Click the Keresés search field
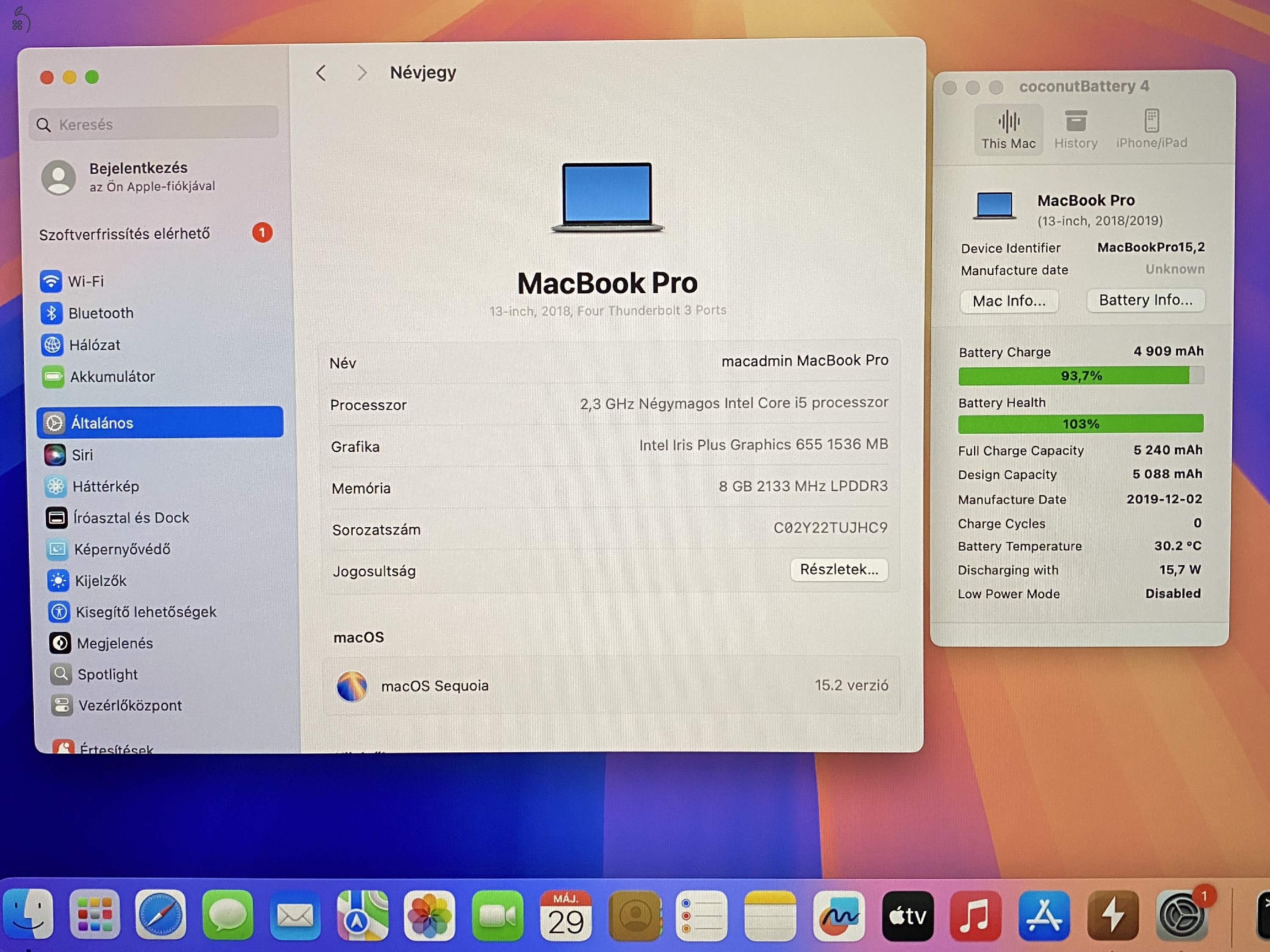This screenshot has height=952, width=1270. (x=154, y=124)
